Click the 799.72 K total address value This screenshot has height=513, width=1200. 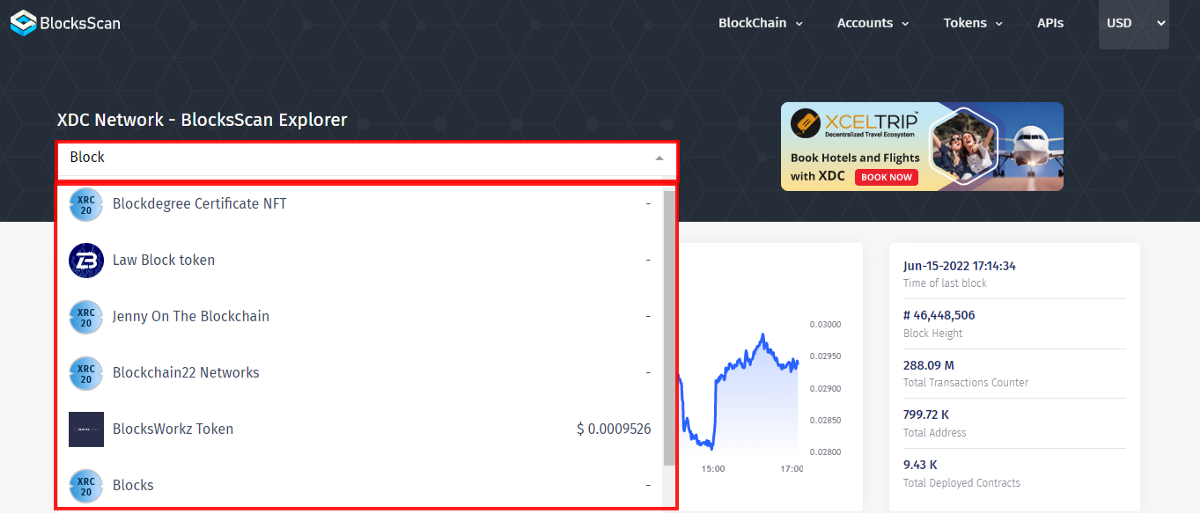[x=927, y=415]
